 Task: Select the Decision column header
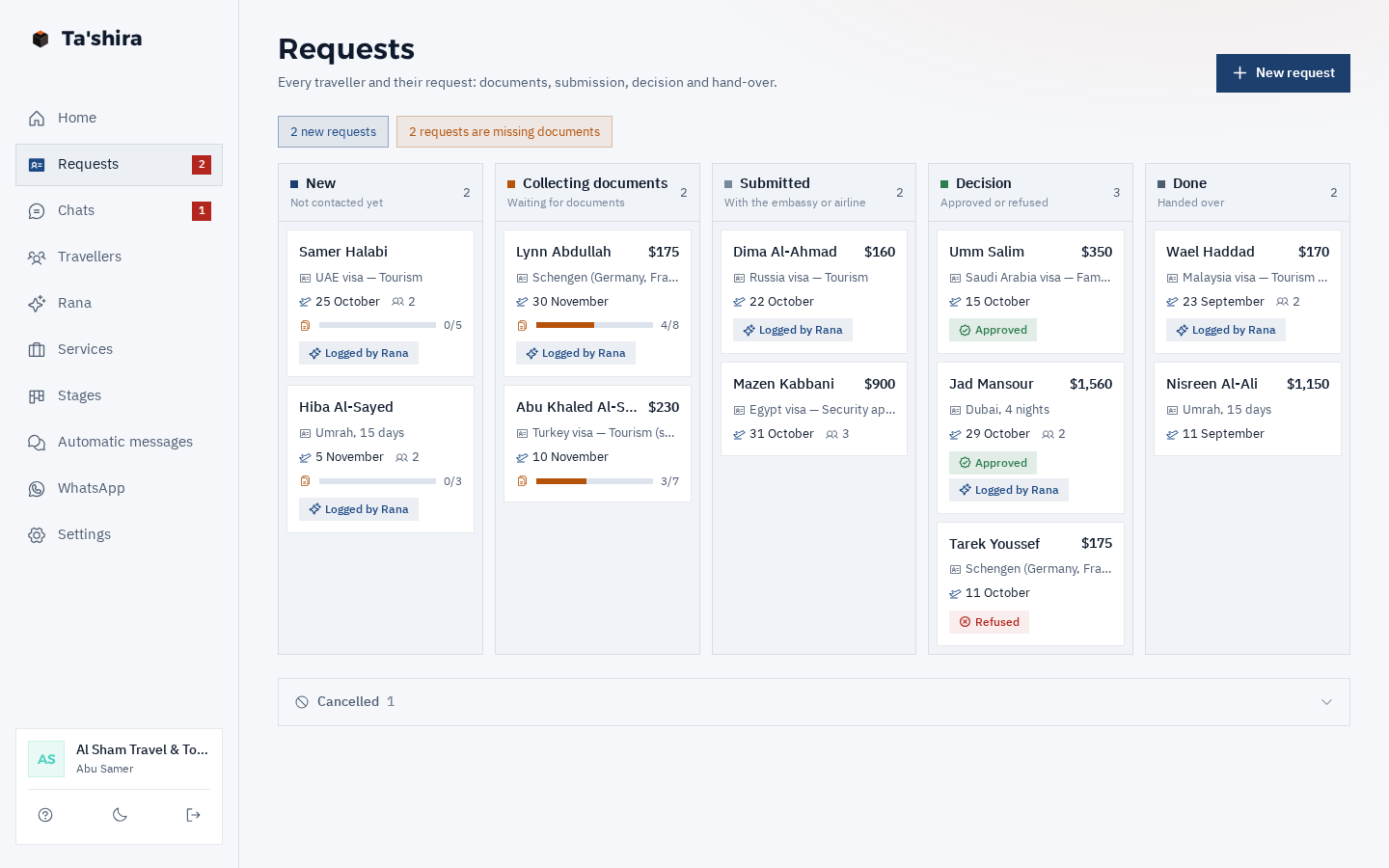1030,192
